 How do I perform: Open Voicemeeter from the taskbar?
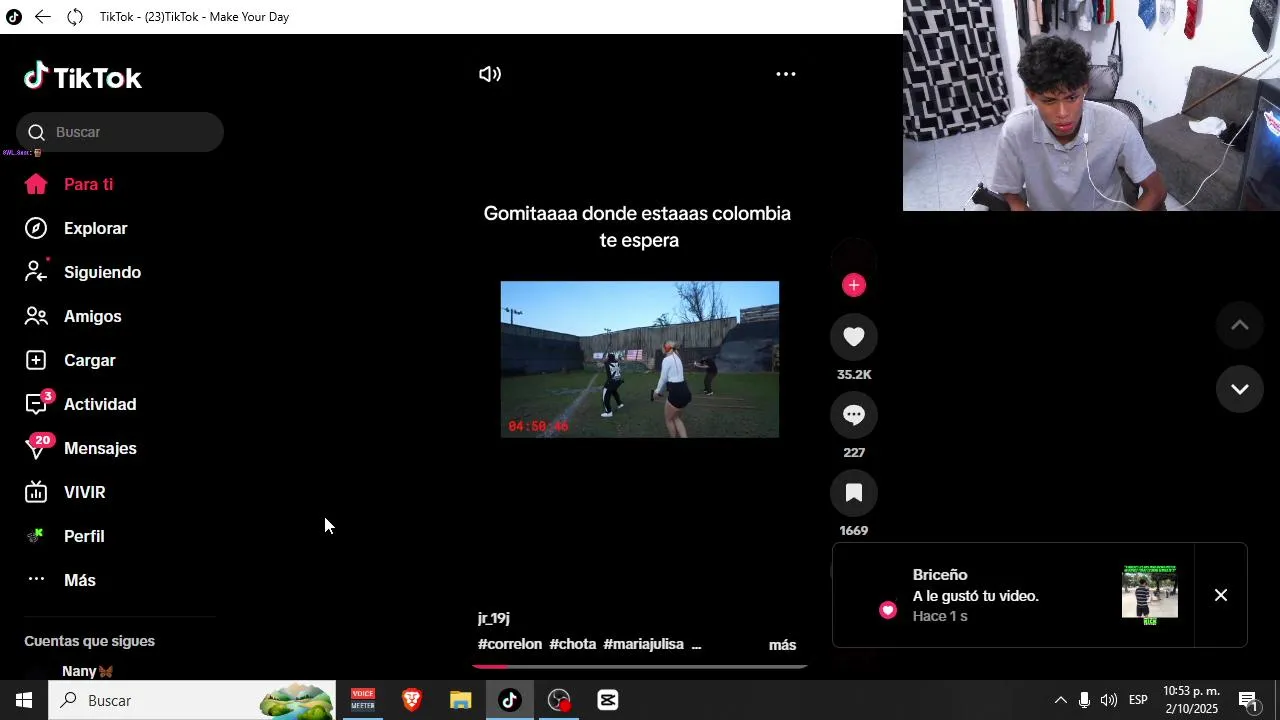pos(363,700)
